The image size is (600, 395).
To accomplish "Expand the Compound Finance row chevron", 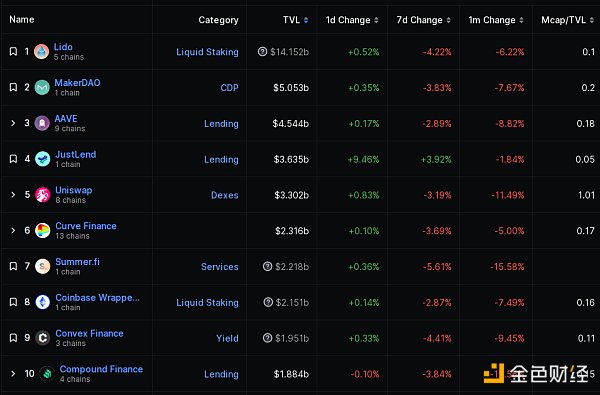I will [x=13, y=374].
